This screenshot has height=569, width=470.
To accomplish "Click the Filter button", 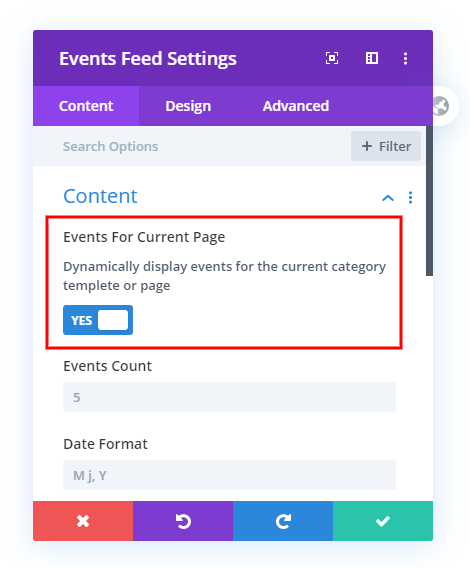I will (386, 146).
